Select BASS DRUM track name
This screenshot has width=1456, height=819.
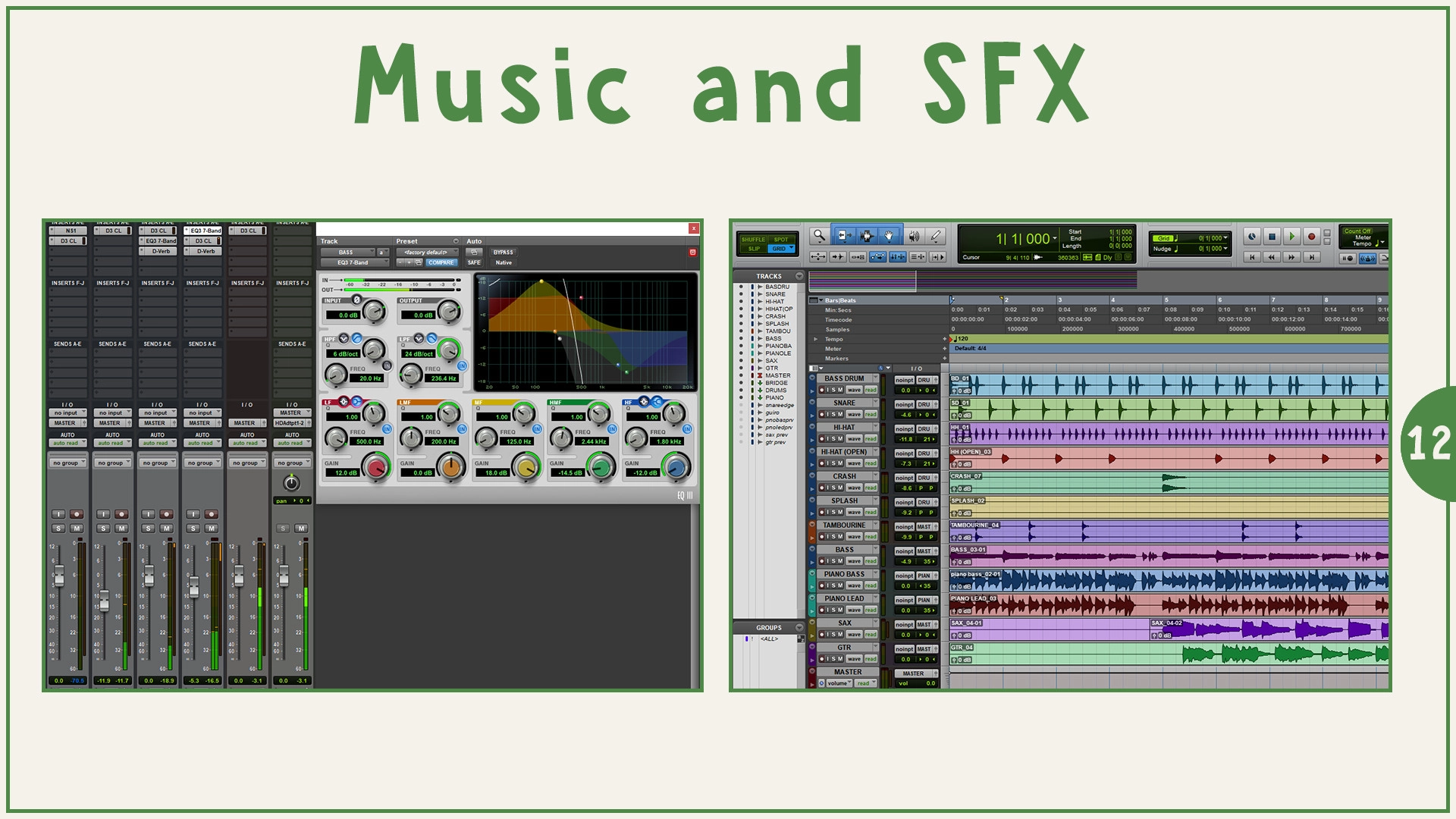coord(844,378)
